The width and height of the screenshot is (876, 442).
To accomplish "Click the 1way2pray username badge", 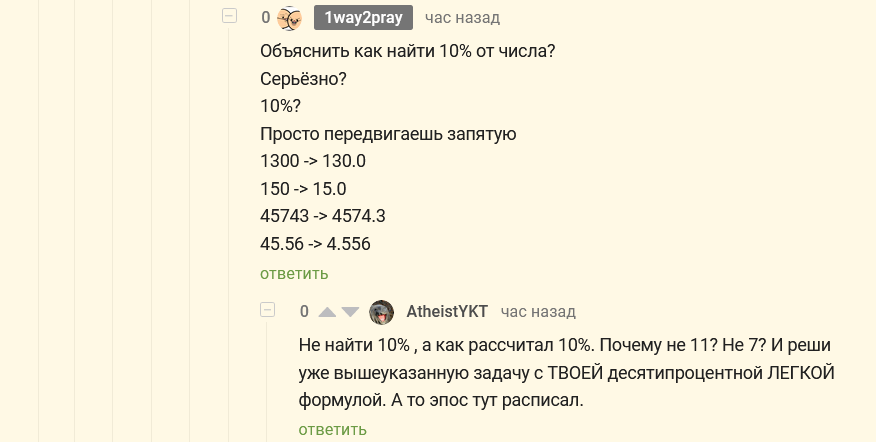I will [363, 18].
